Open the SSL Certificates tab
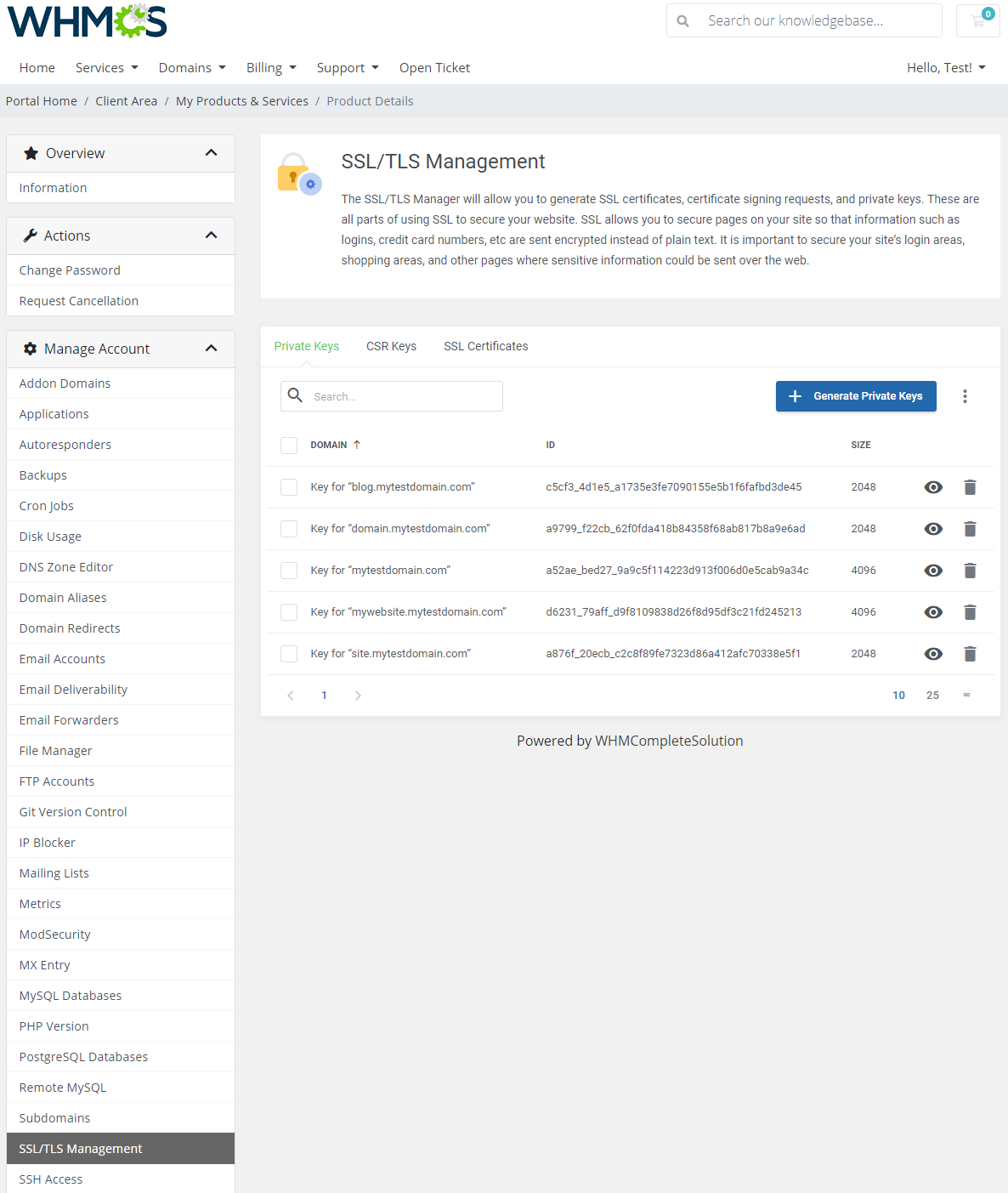The image size is (1008, 1193). point(485,346)
